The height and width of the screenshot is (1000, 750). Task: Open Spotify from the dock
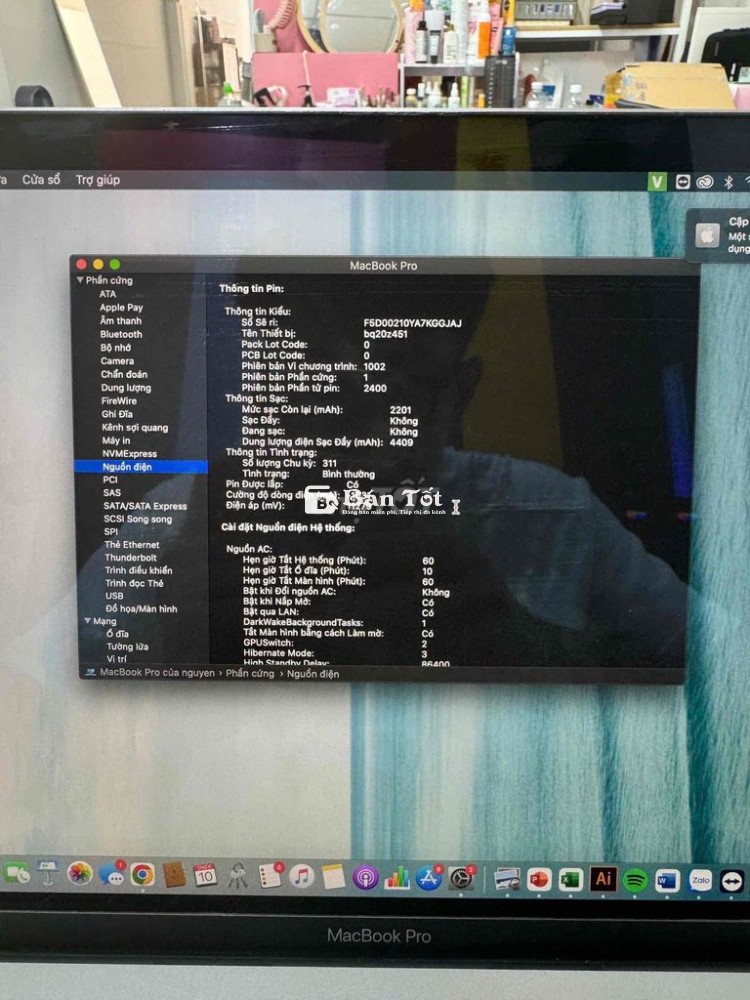pyautogui.click(x=635, y=881)
